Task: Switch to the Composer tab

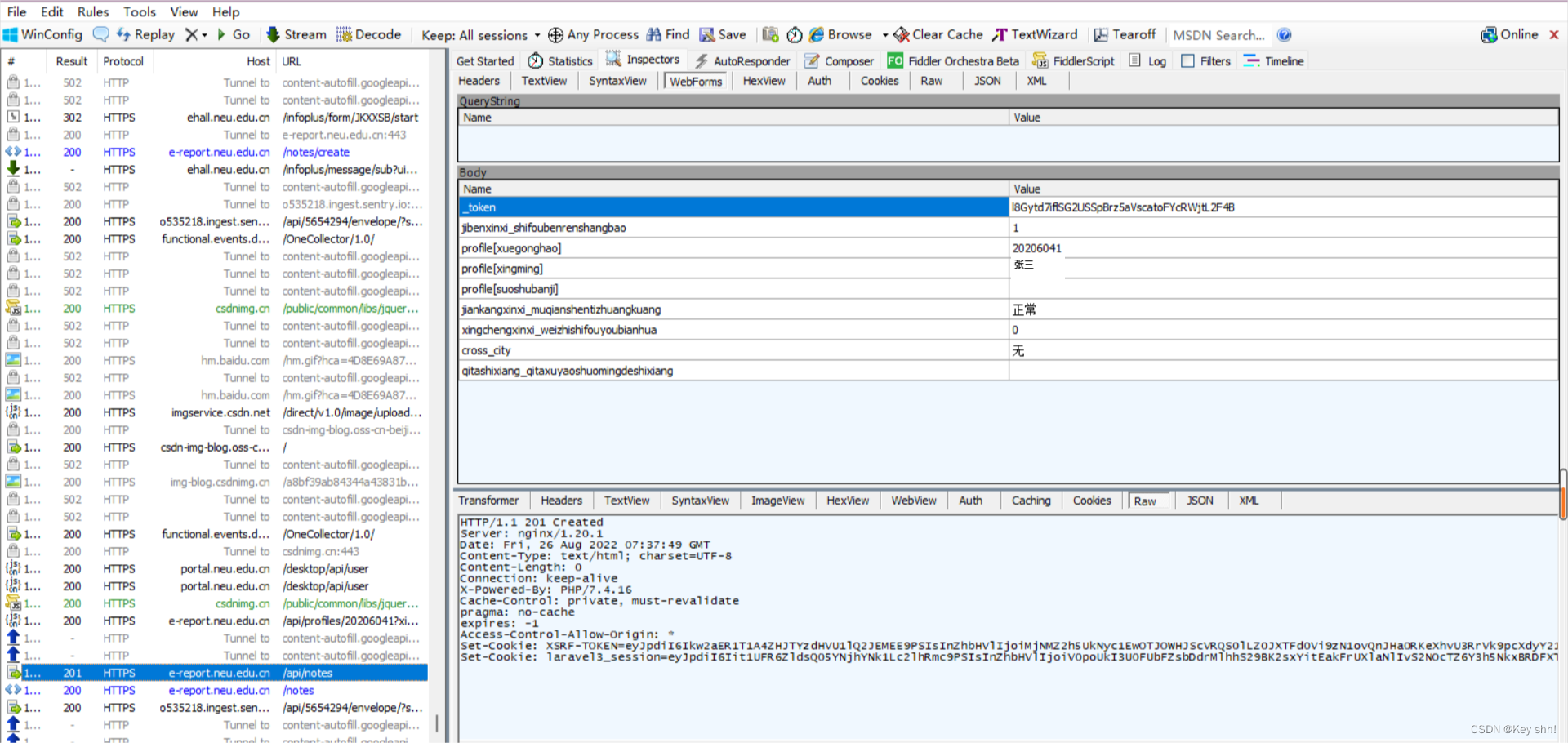Action: (x=840, y=61)
